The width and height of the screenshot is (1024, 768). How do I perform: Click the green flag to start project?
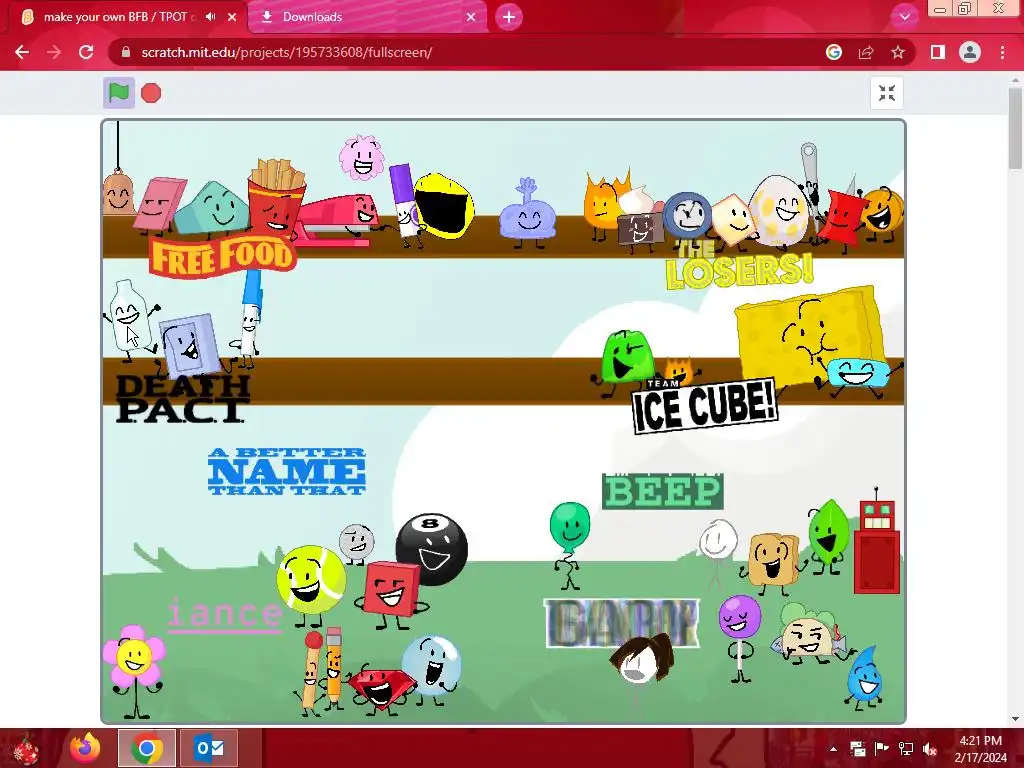point(119,93)
